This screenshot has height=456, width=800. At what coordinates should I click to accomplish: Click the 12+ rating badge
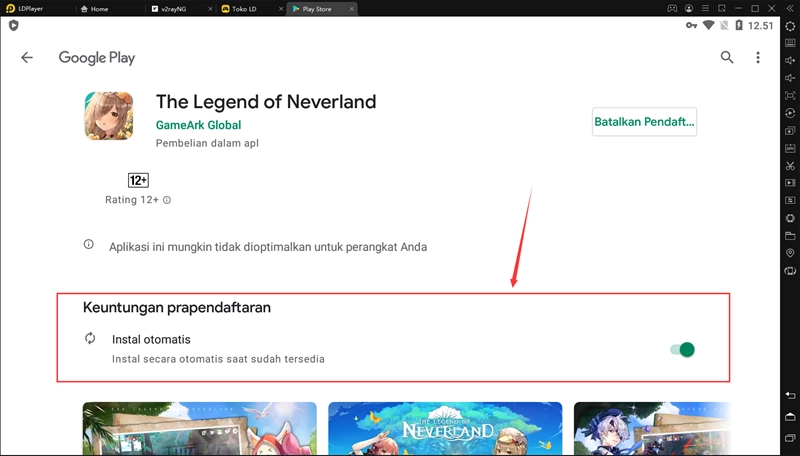point(138,180)
